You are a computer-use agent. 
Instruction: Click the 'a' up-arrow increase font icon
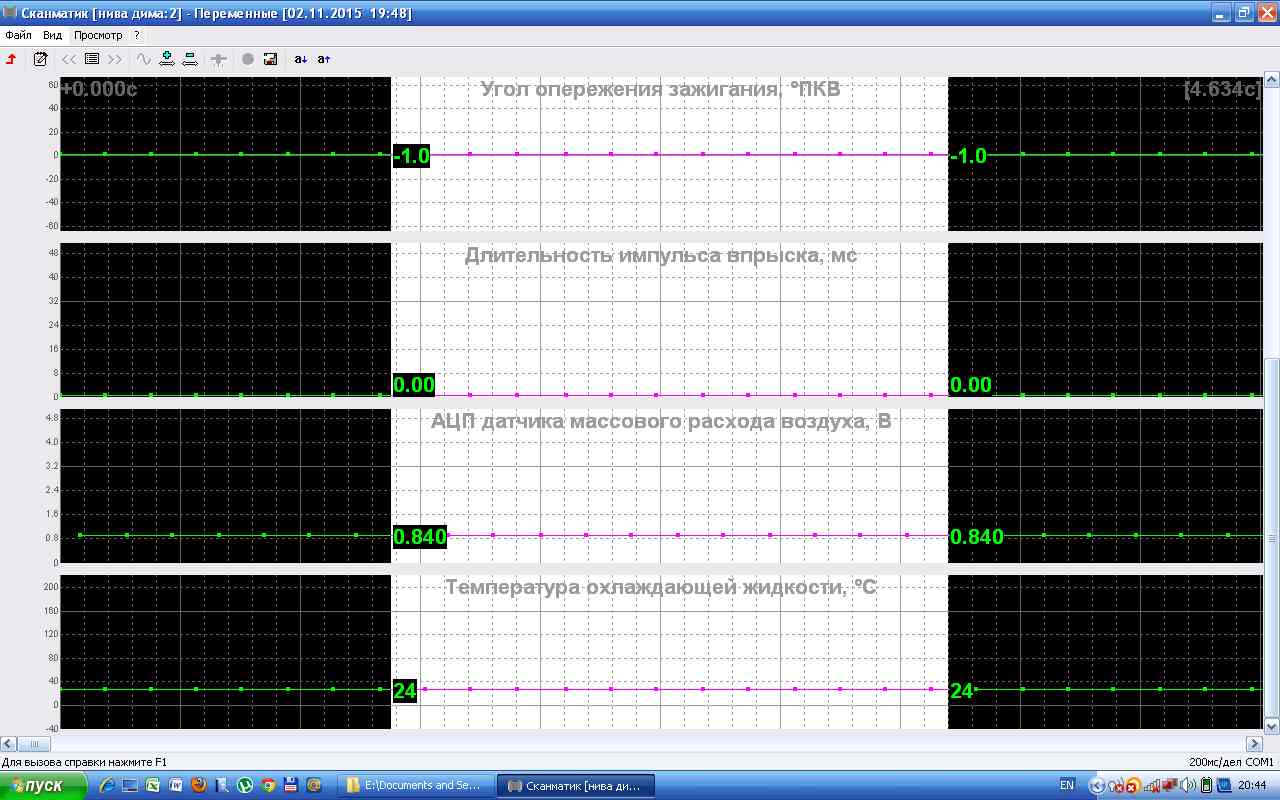pyautogui.click(x=324, y=59)
